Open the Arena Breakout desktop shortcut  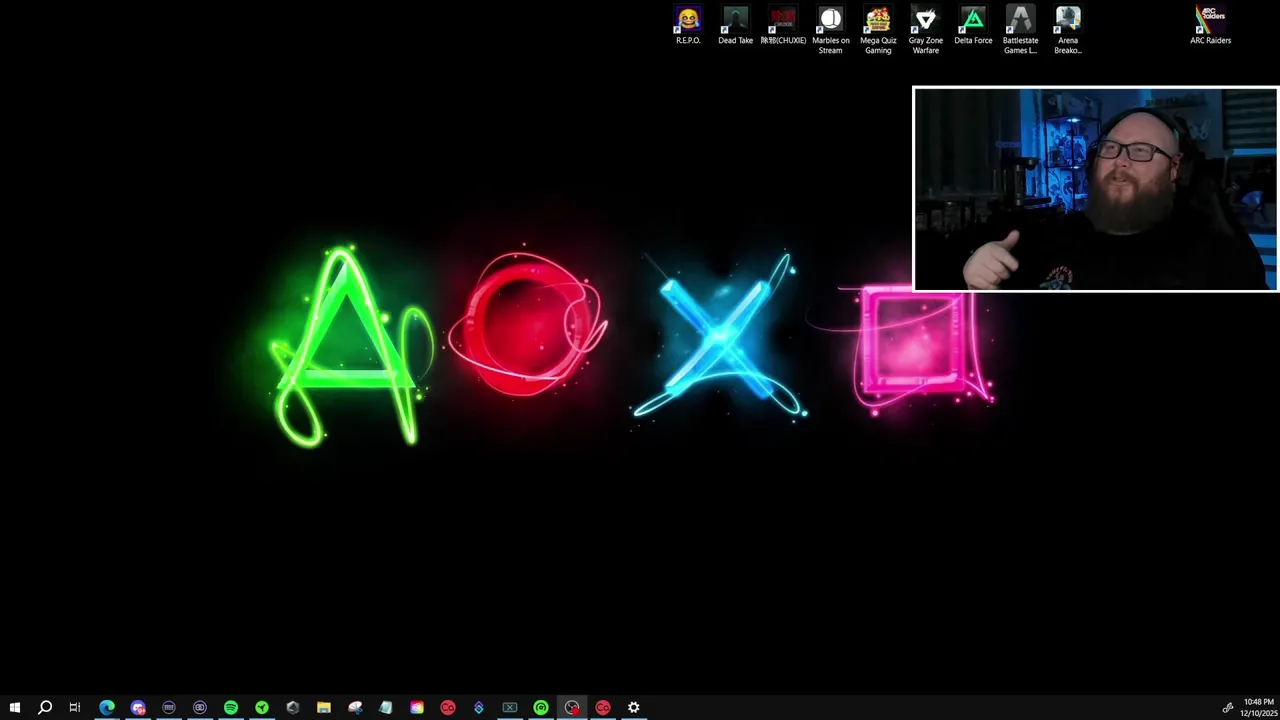coord(1068,30)
